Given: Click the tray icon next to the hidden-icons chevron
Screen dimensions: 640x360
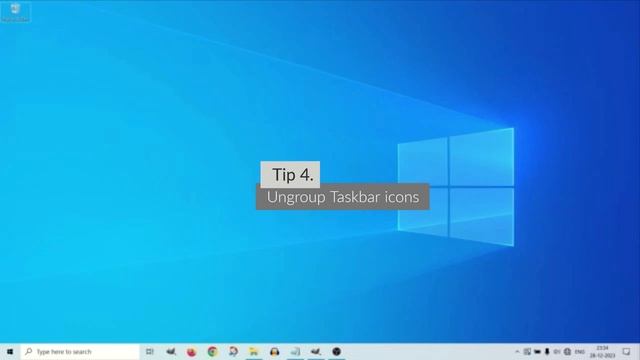Looking at the screenshot, I should tap(527, 351).
